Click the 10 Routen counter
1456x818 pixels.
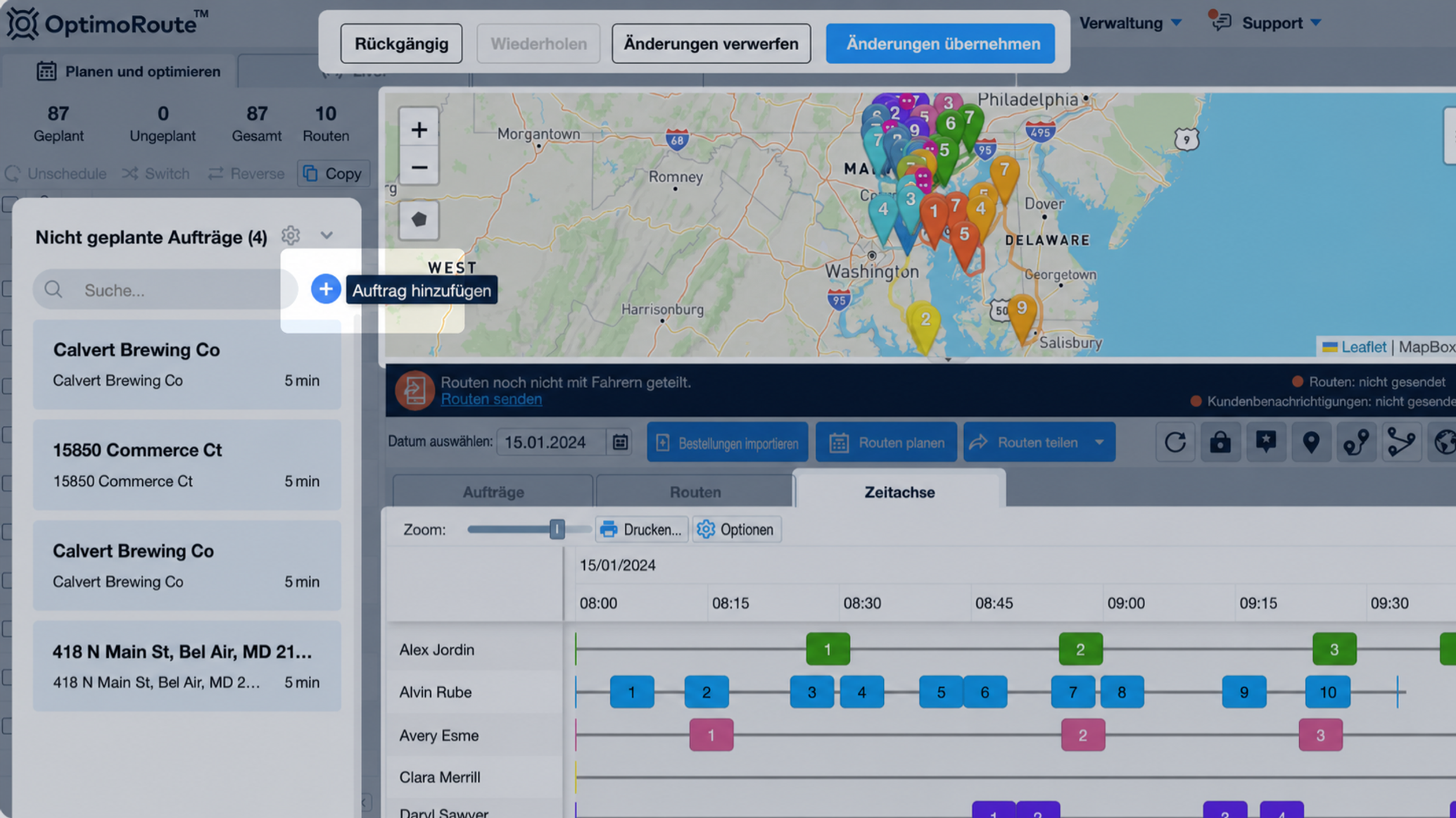pos(326,123)
